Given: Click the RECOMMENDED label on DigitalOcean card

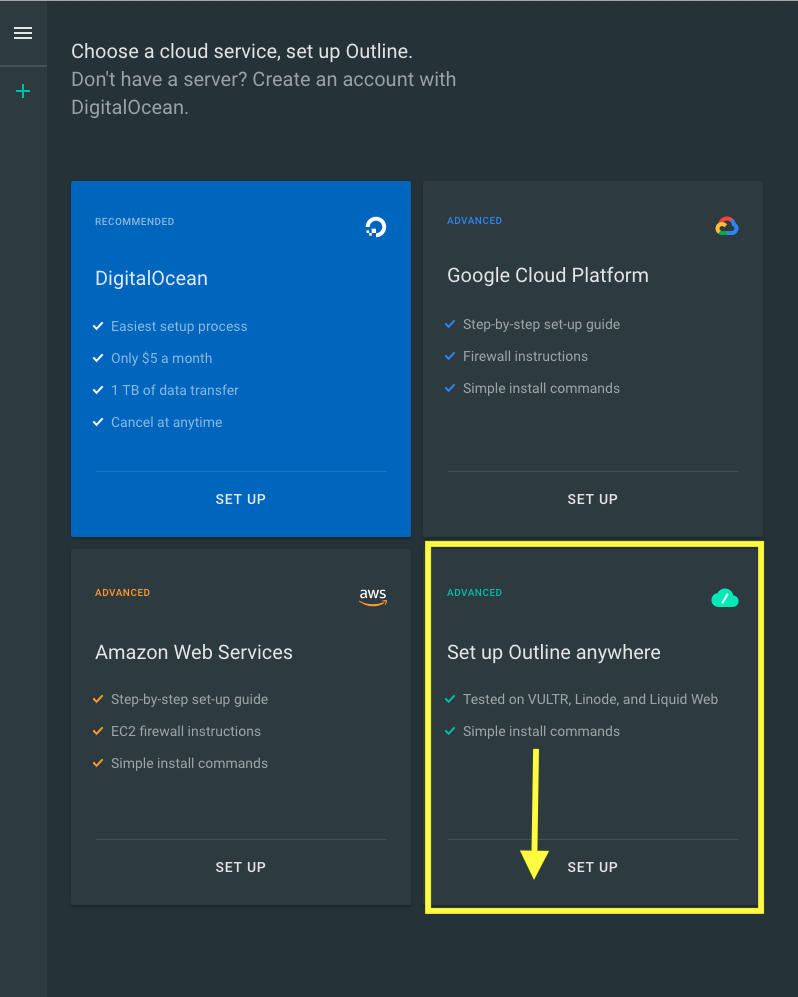Looking at the screenshot, I should pyautogui.click(x=134, y=222).
